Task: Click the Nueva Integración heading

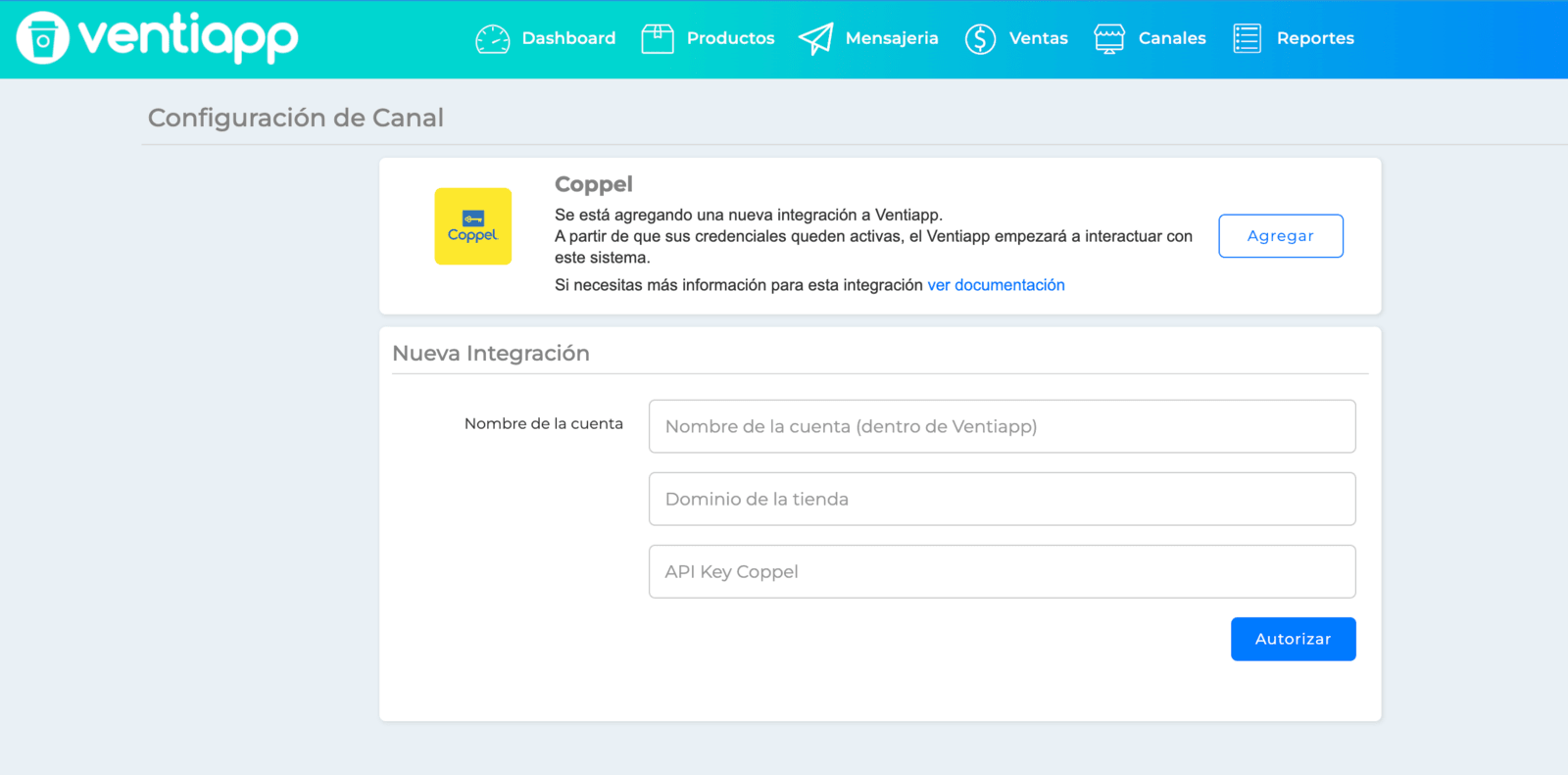Action: pyautogui.click(x=491, y=353)
